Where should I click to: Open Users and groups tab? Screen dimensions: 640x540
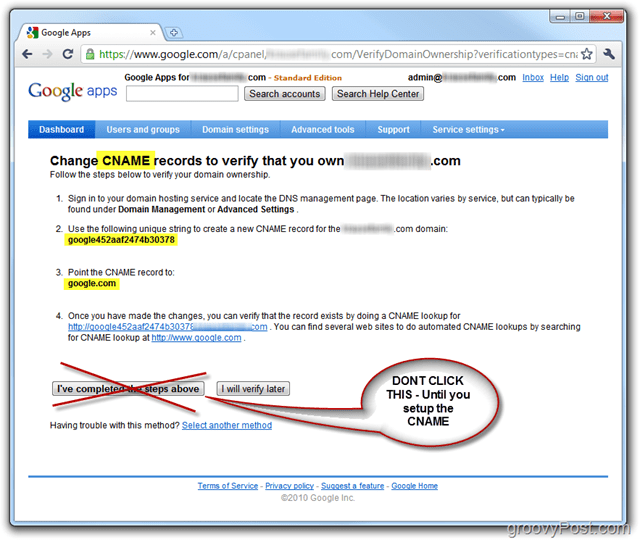[143, 129]
